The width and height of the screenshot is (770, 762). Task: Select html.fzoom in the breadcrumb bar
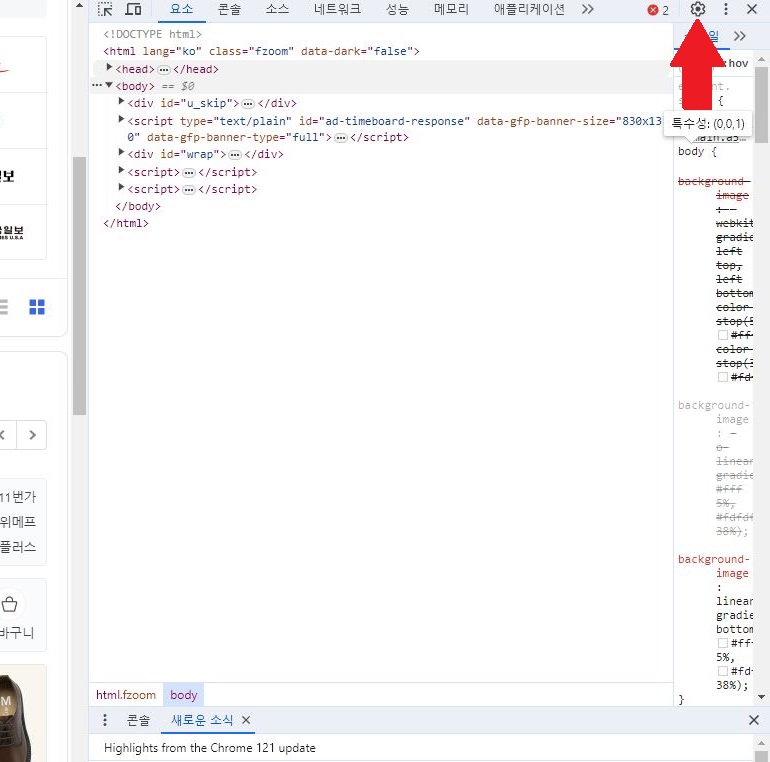tap(126, 695)
